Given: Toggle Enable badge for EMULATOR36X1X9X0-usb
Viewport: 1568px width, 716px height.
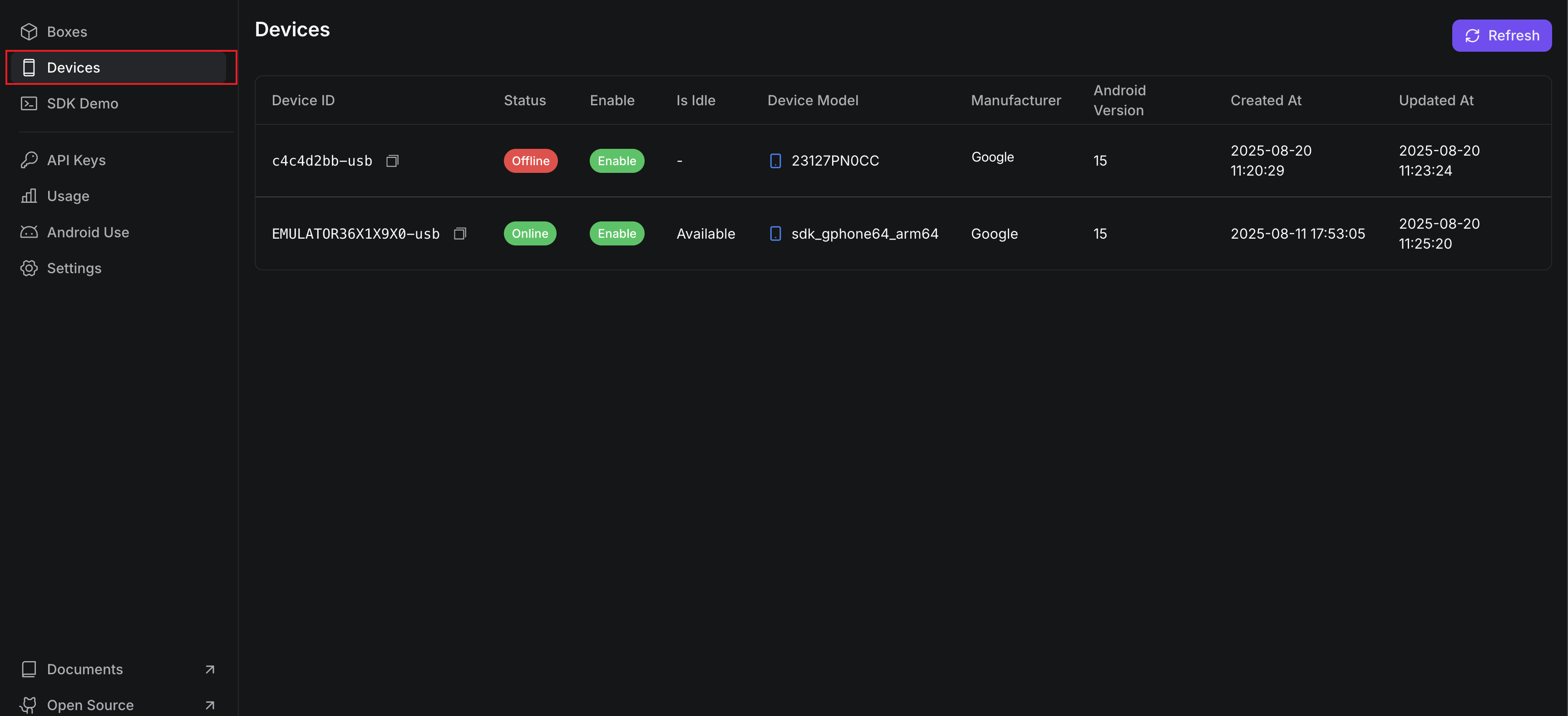Looking at the screenshot, I should click(x=616, y=234).
